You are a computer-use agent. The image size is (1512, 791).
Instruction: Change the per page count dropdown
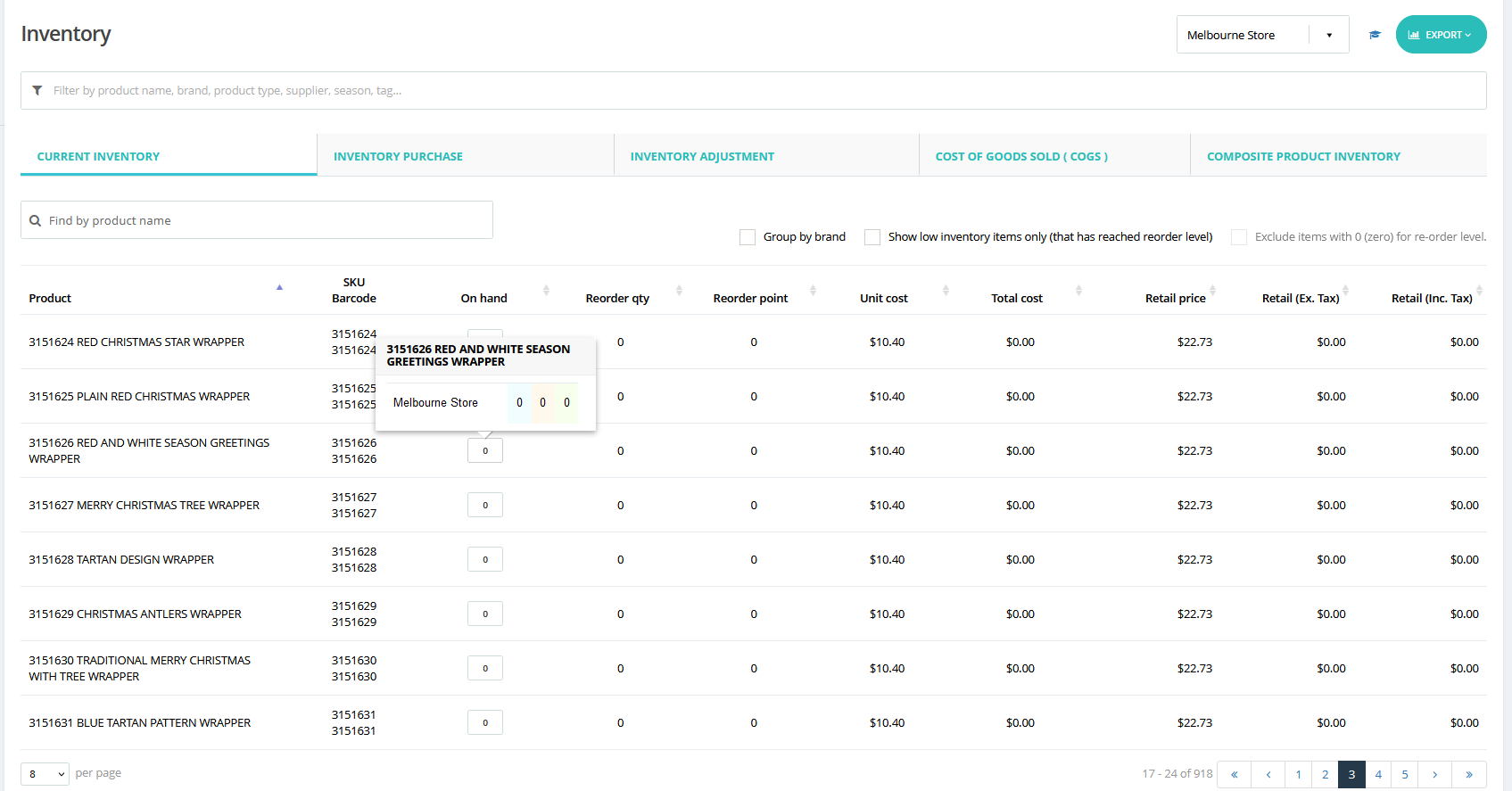(45, 773)
